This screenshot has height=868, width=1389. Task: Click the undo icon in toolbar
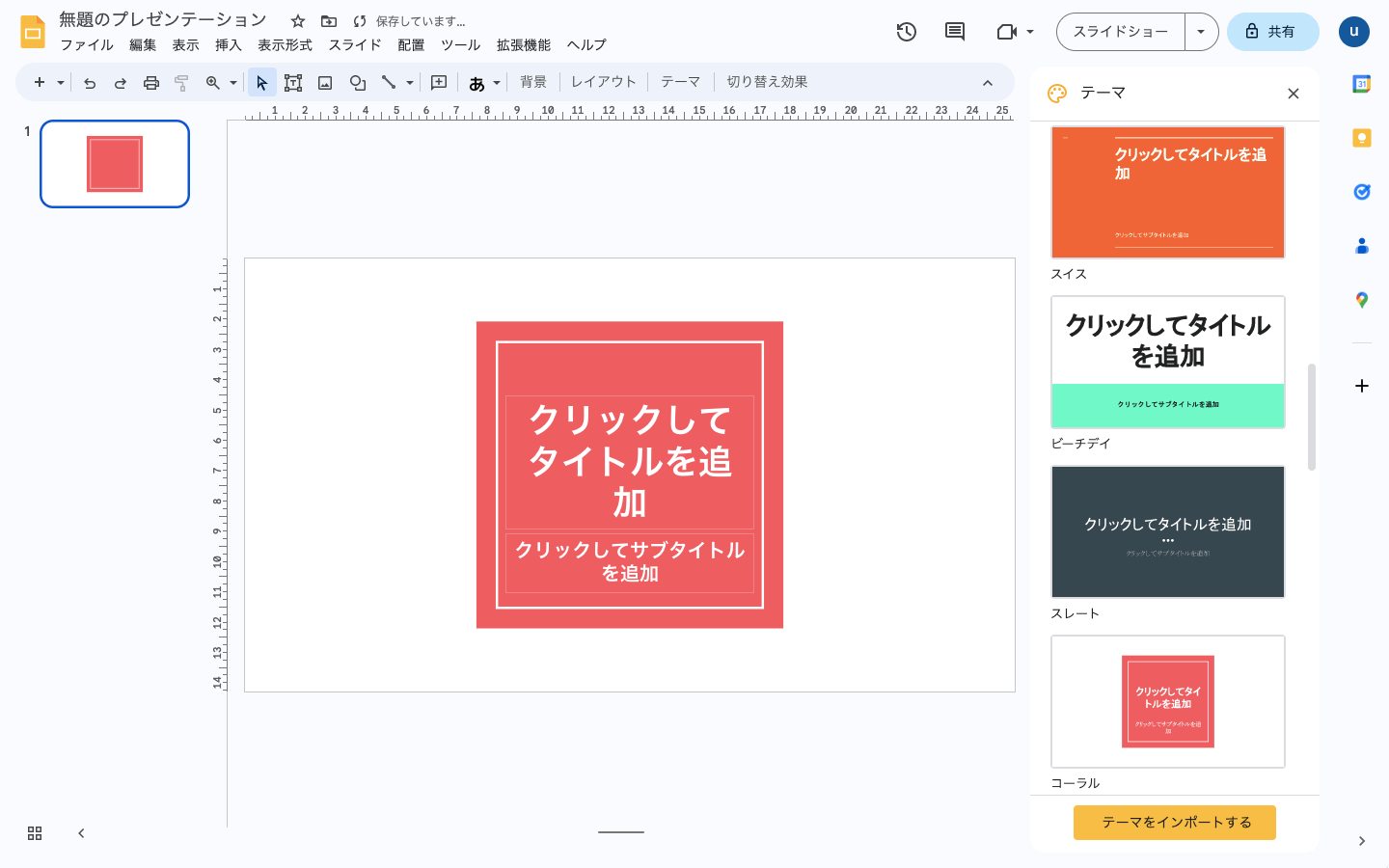pyautogui.click(x=90, y=83)
